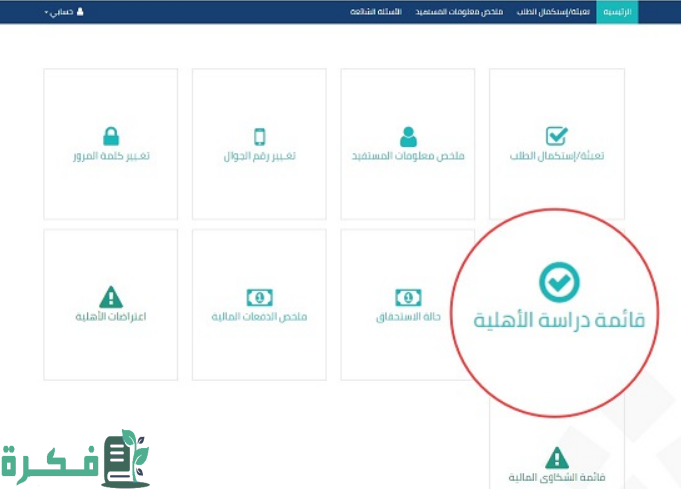
Task: Click the padlock icon for تغيير كلمة المرور
Action: tap(111, 136)
